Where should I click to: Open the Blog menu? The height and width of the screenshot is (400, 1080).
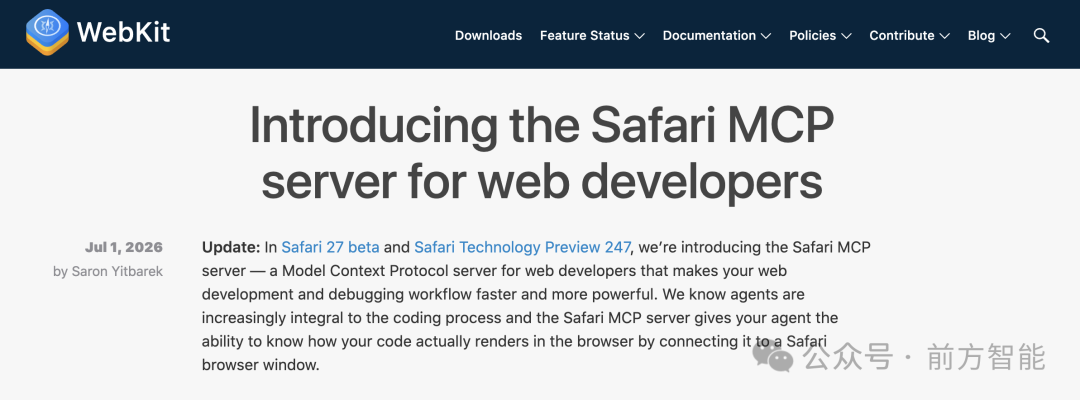coord(981,35)
